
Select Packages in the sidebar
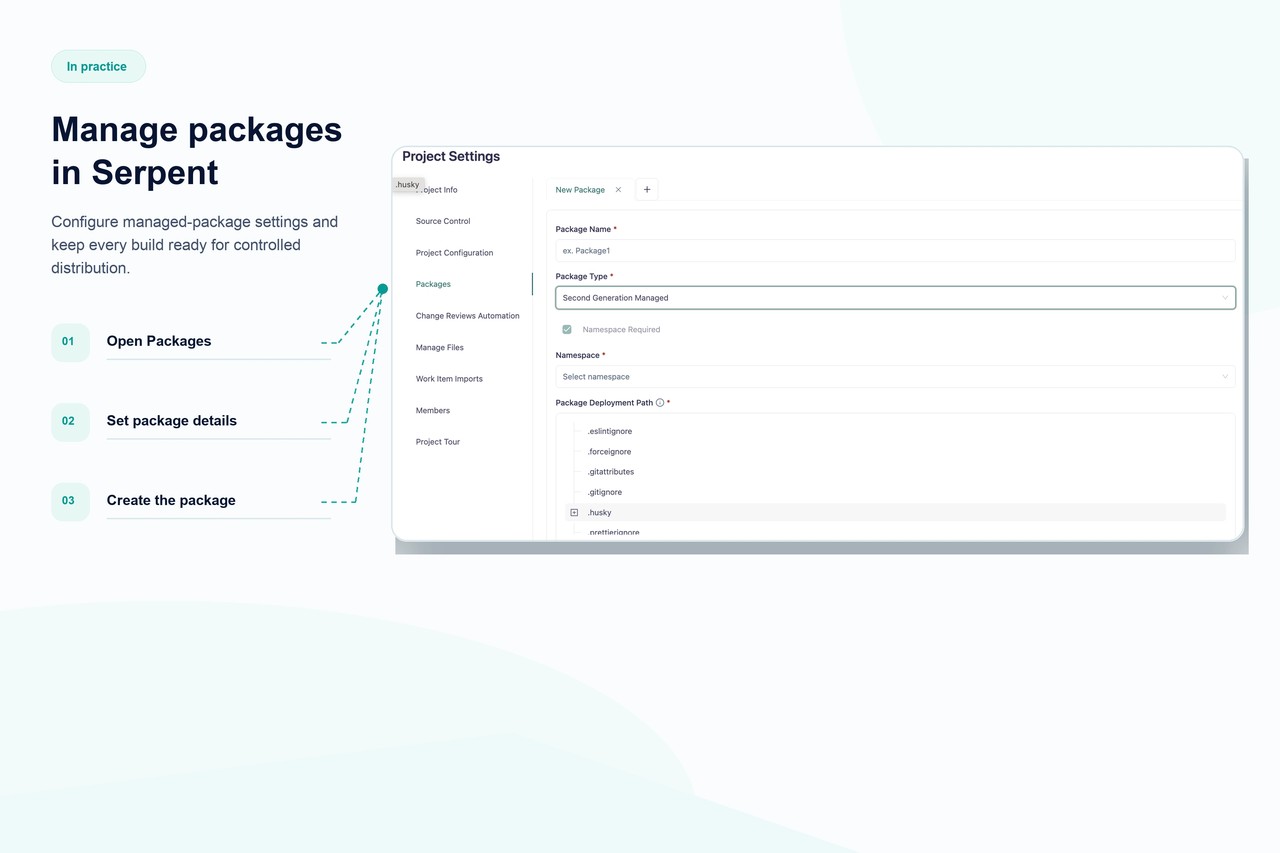(433, 284)
